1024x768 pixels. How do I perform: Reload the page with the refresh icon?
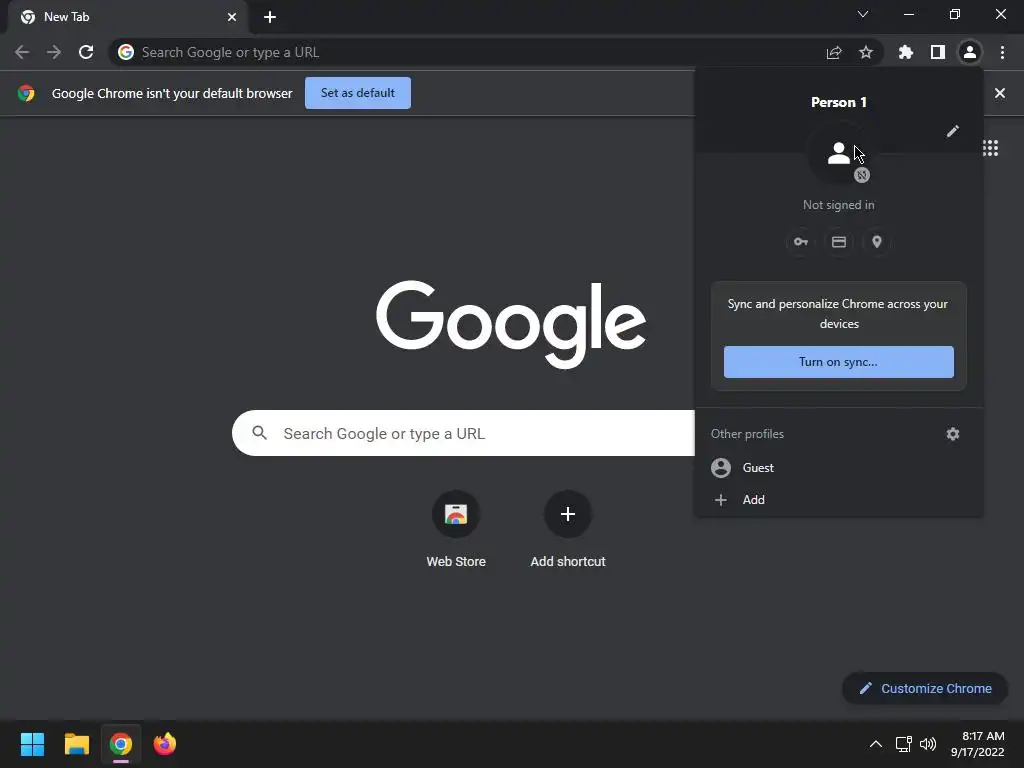86,52
